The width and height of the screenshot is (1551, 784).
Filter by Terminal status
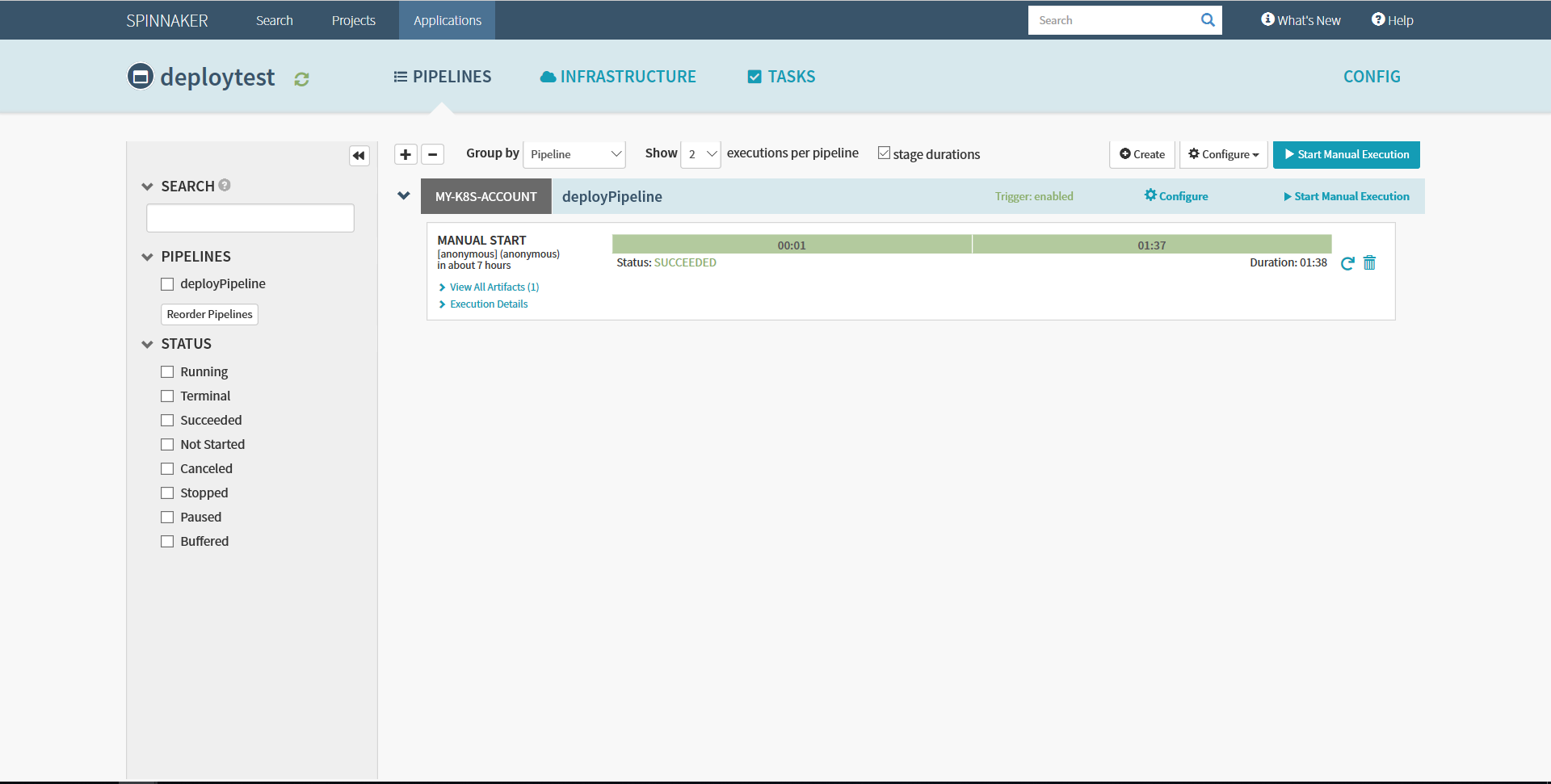(x=167, y=396)
